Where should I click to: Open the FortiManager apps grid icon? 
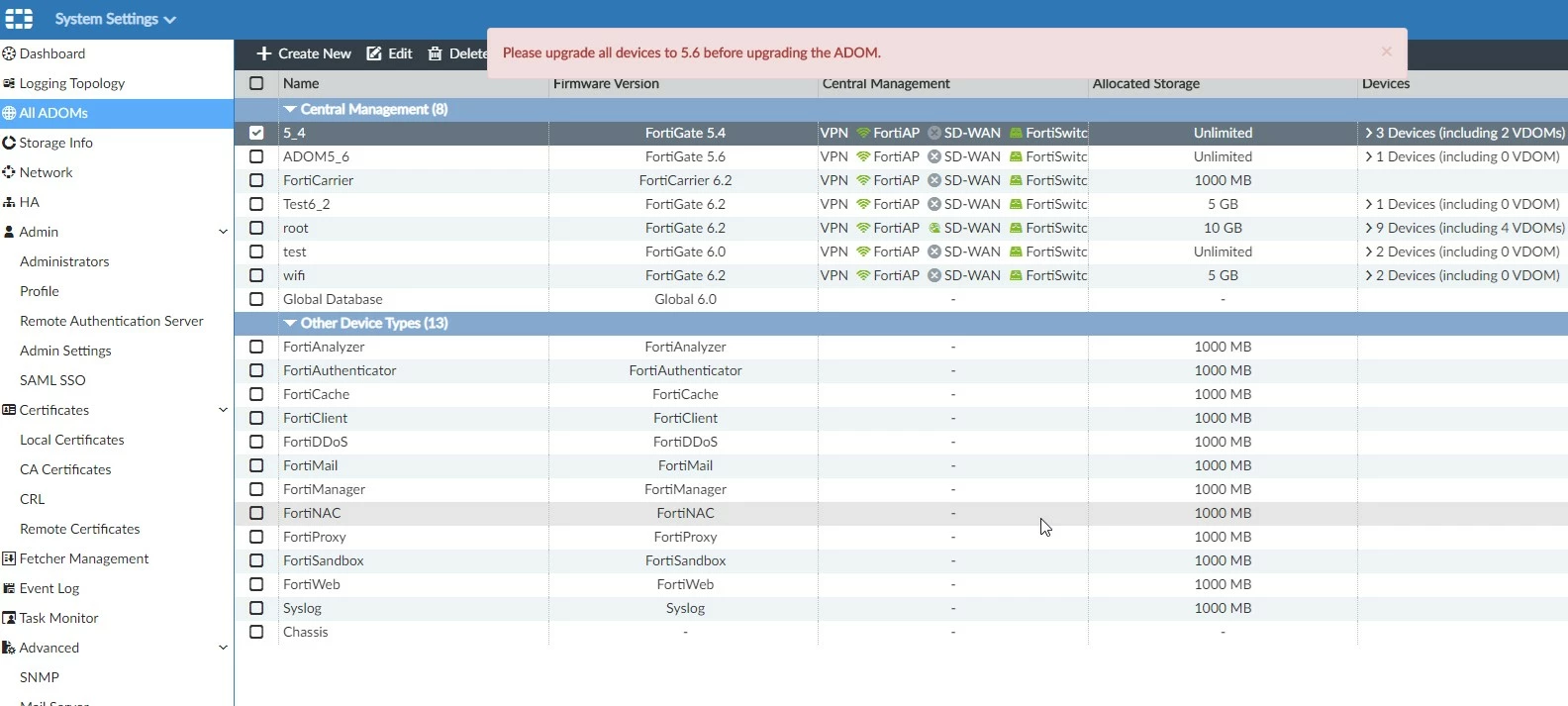tap(19, 19)
